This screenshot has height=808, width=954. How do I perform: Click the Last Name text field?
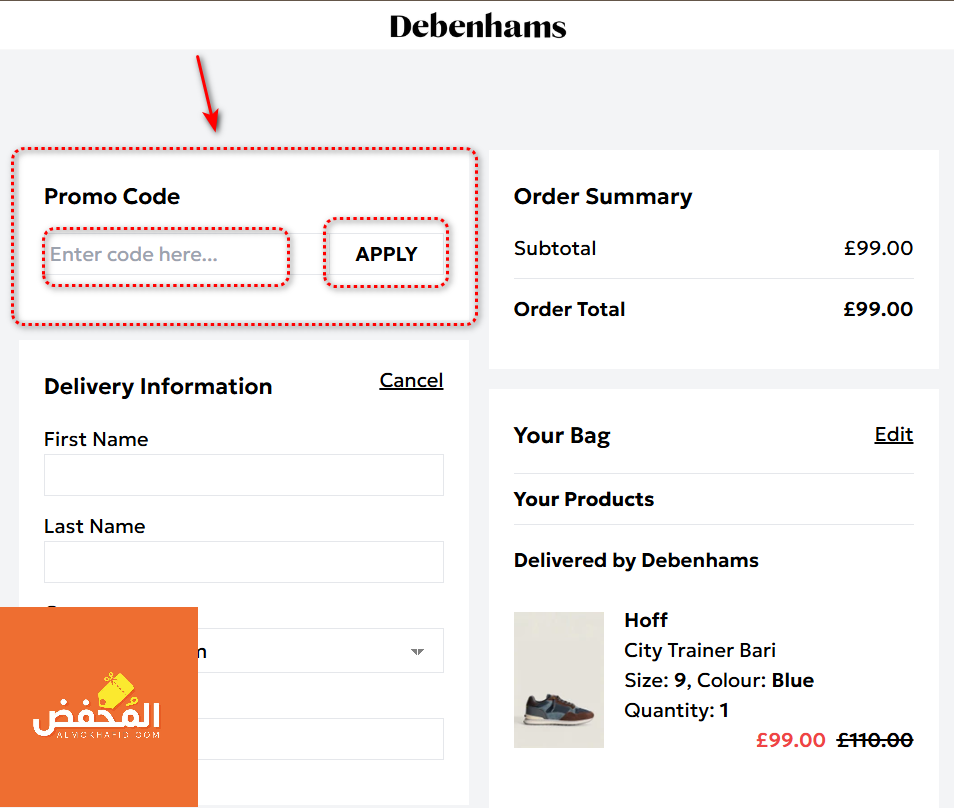click(x=244, y=562)
